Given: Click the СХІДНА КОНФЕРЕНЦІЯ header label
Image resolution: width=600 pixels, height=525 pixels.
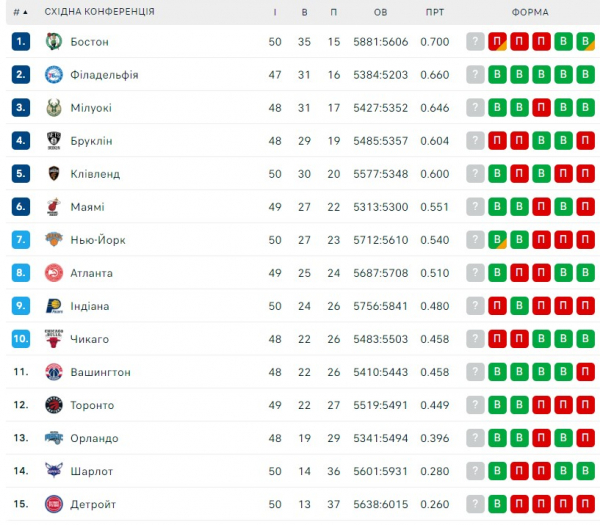Looking at the screenshot, I should (x=99, y=12).
